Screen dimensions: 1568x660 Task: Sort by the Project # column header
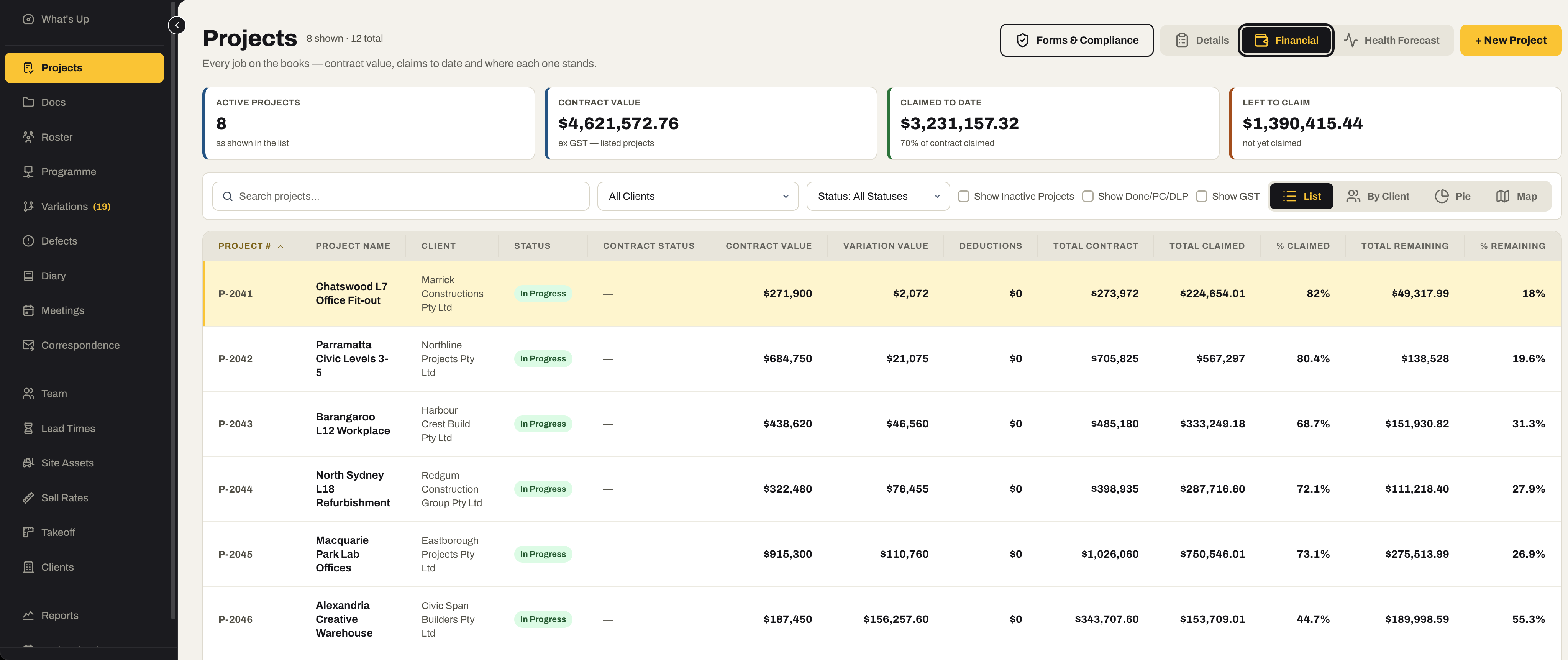click(x=251, y=246)
